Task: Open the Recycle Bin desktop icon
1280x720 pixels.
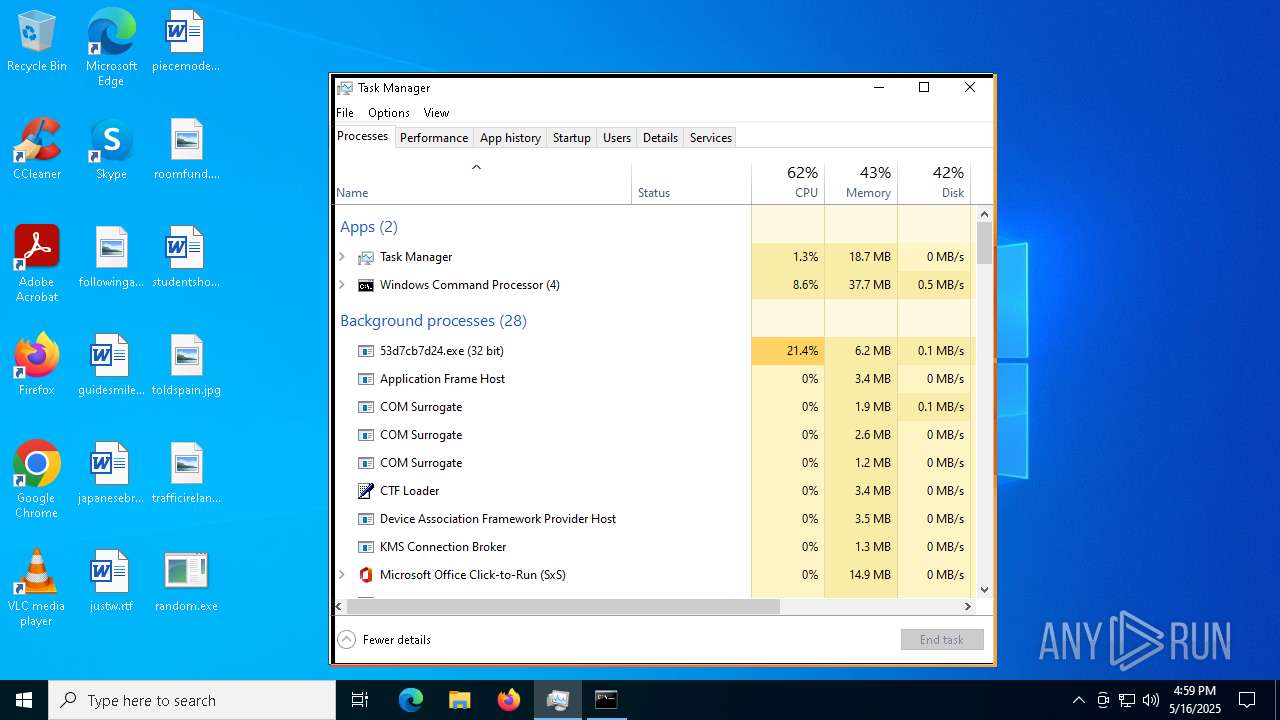Action: coord(37,42)
